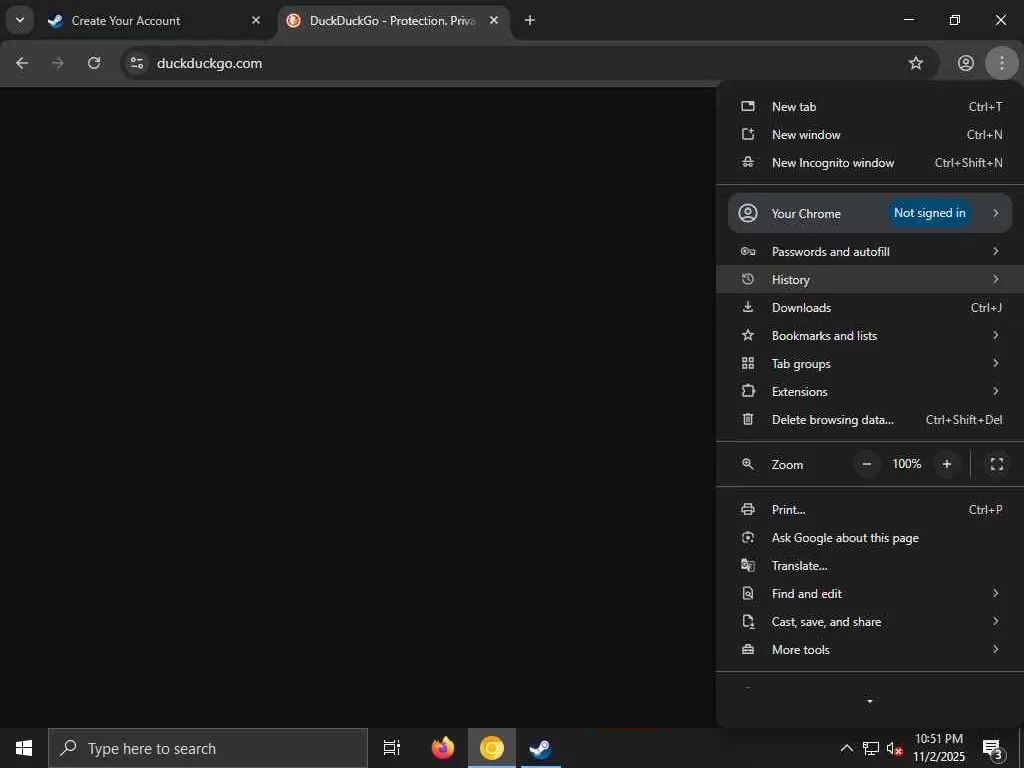Open the notification center icon
The height and width of the screenshot is (768, 1024).
(993, 748)
